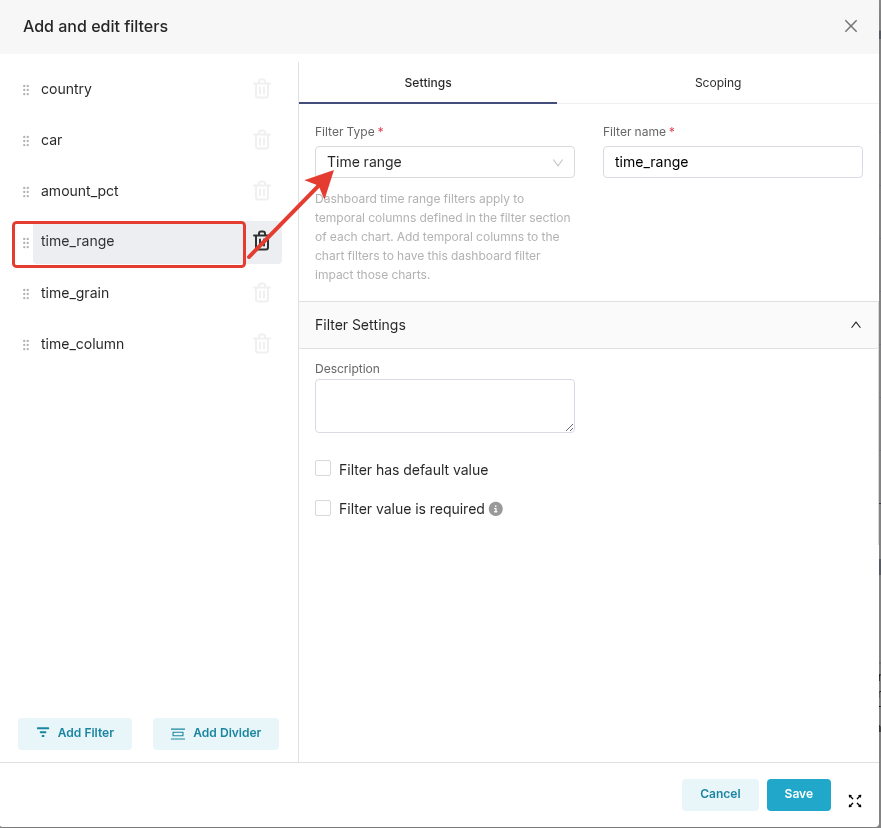The width and height of the screenshot is (881, 828).
Task: Click in the Filter name input field
Action: pyautogui.click(x=732, y=162)
